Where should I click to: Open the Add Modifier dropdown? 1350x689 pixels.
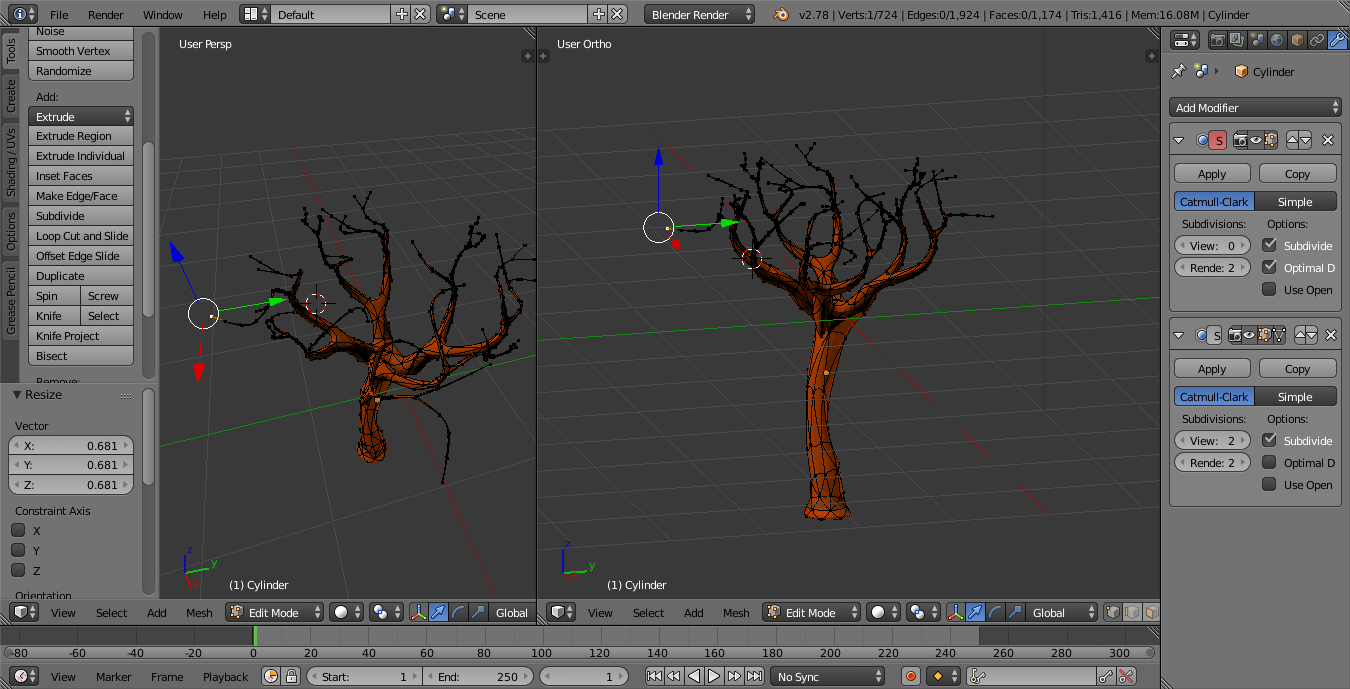pyautogui.click(x=1256, y=108)
